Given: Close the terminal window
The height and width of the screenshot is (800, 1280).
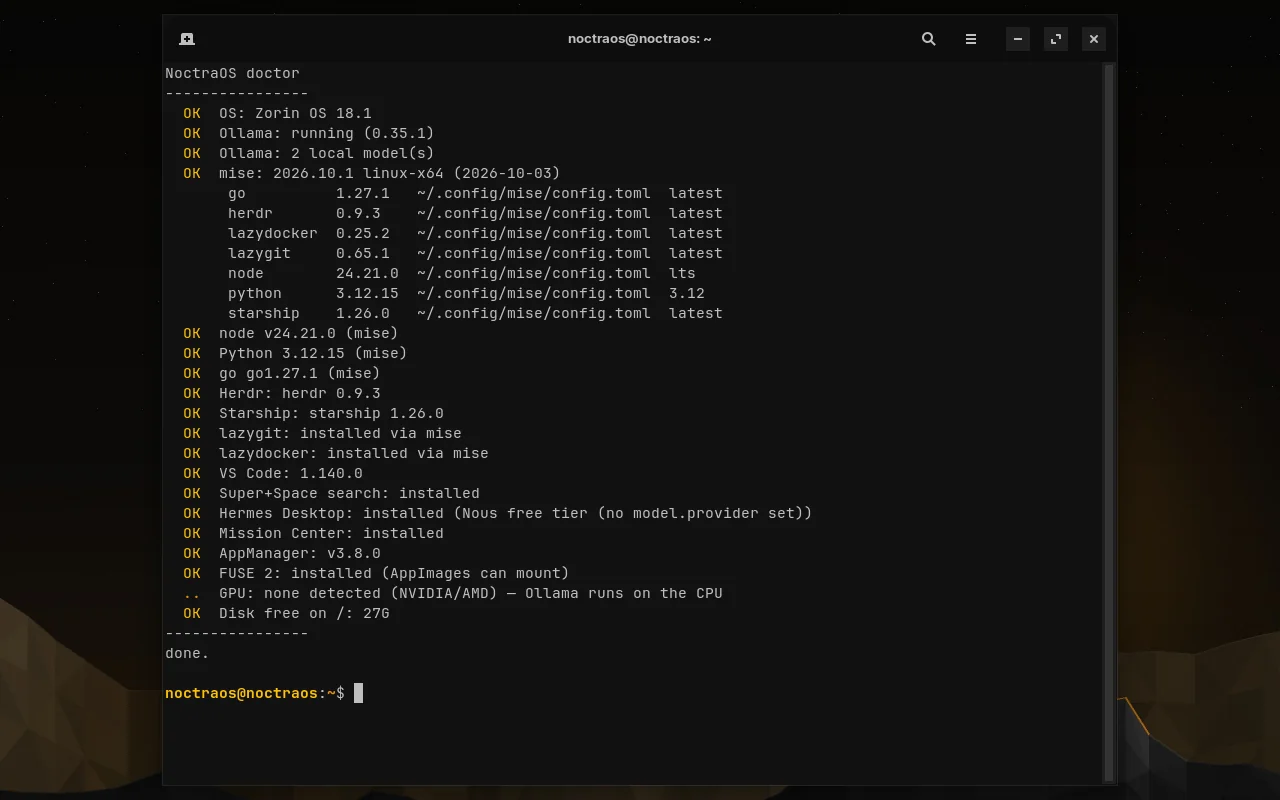Looking at the screenshot, I should coord(1094,39).
